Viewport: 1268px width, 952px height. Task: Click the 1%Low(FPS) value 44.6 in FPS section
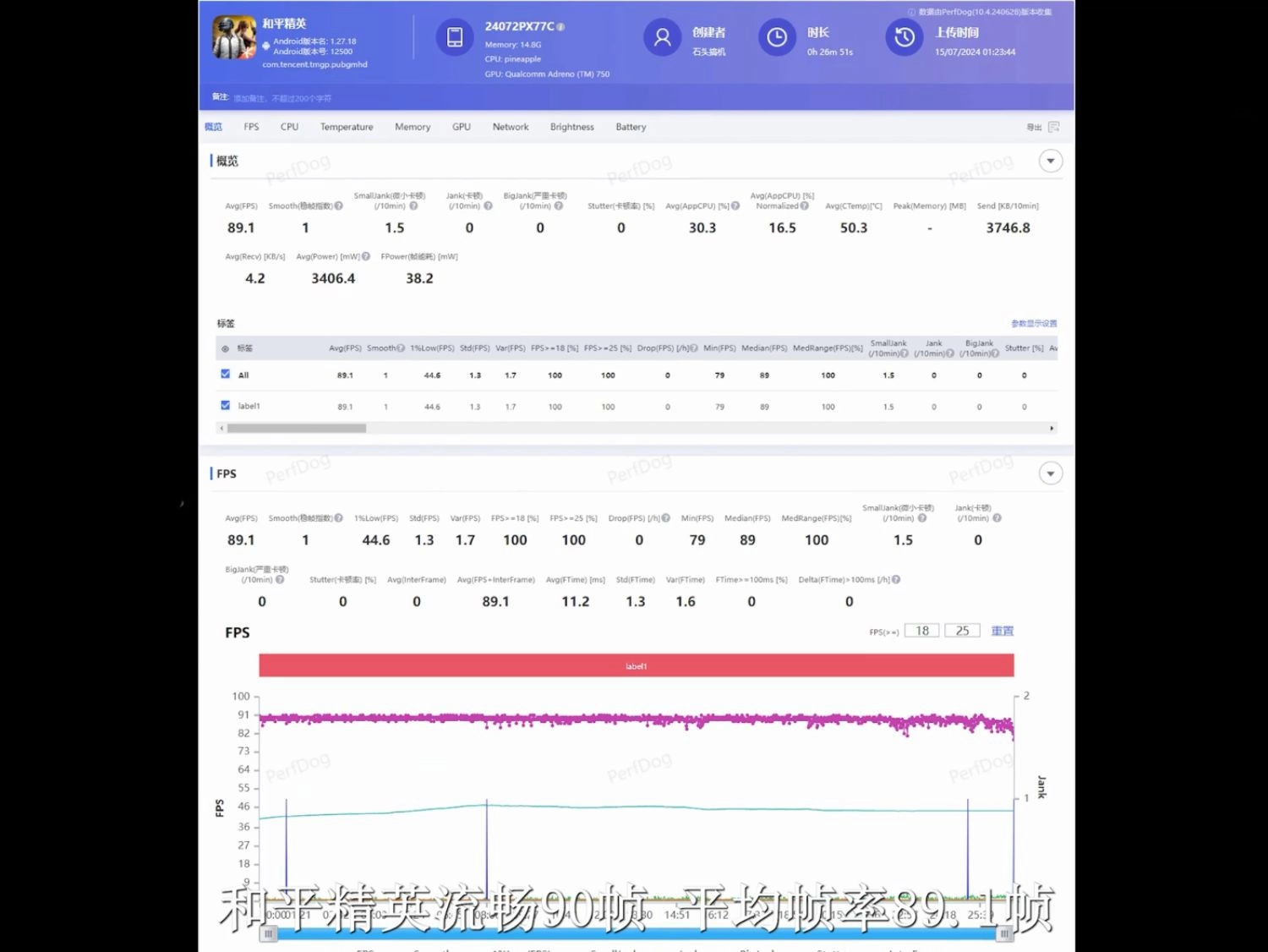point(376,540)
